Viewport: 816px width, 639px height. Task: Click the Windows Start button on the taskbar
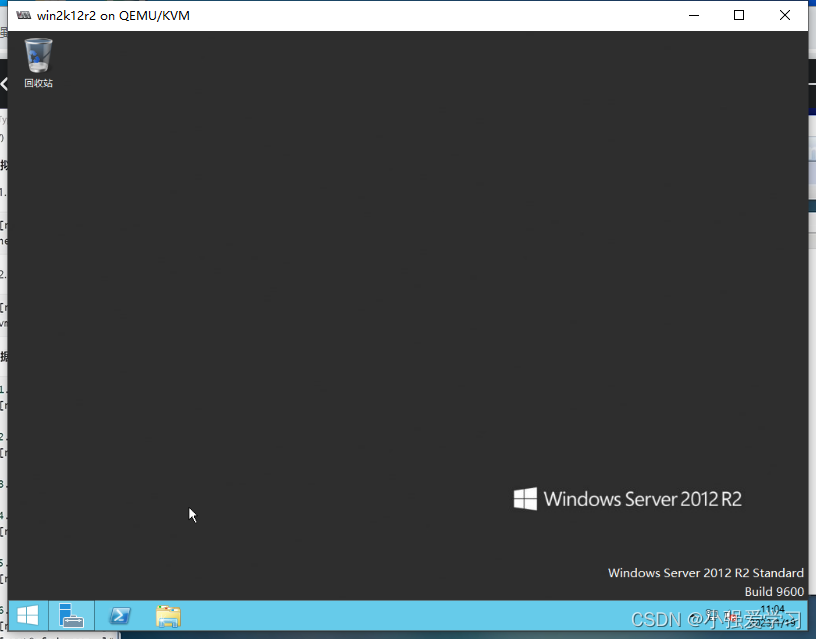26,615
